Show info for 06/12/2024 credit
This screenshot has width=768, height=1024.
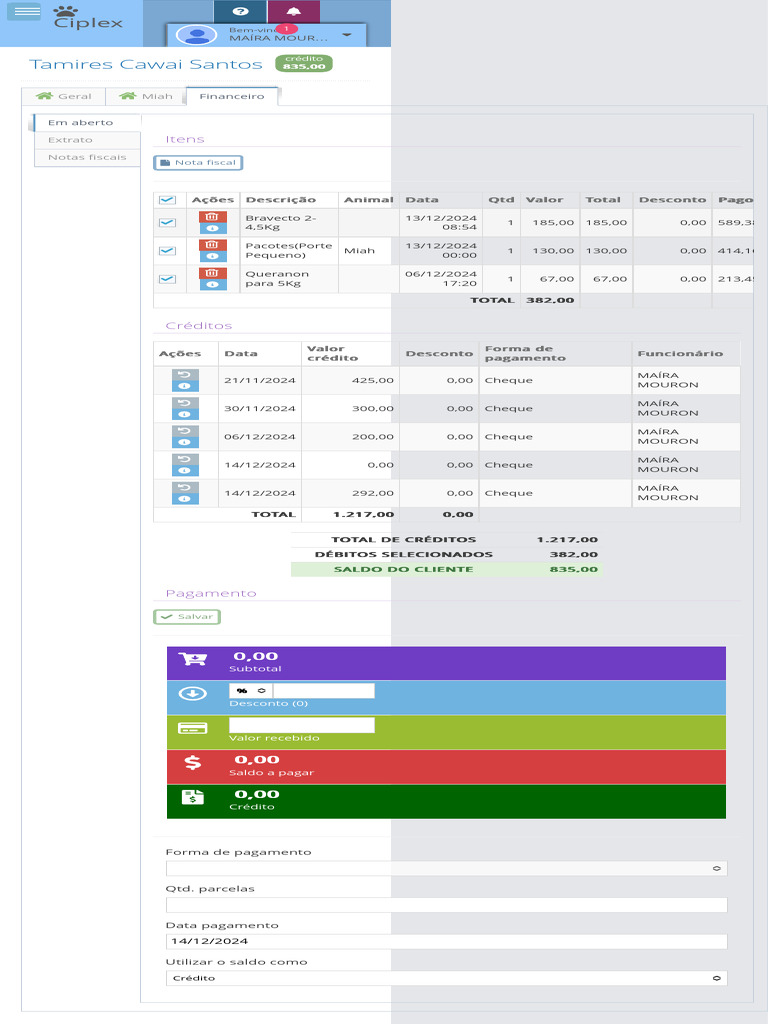pyautogui.click(x=185, y=442)
